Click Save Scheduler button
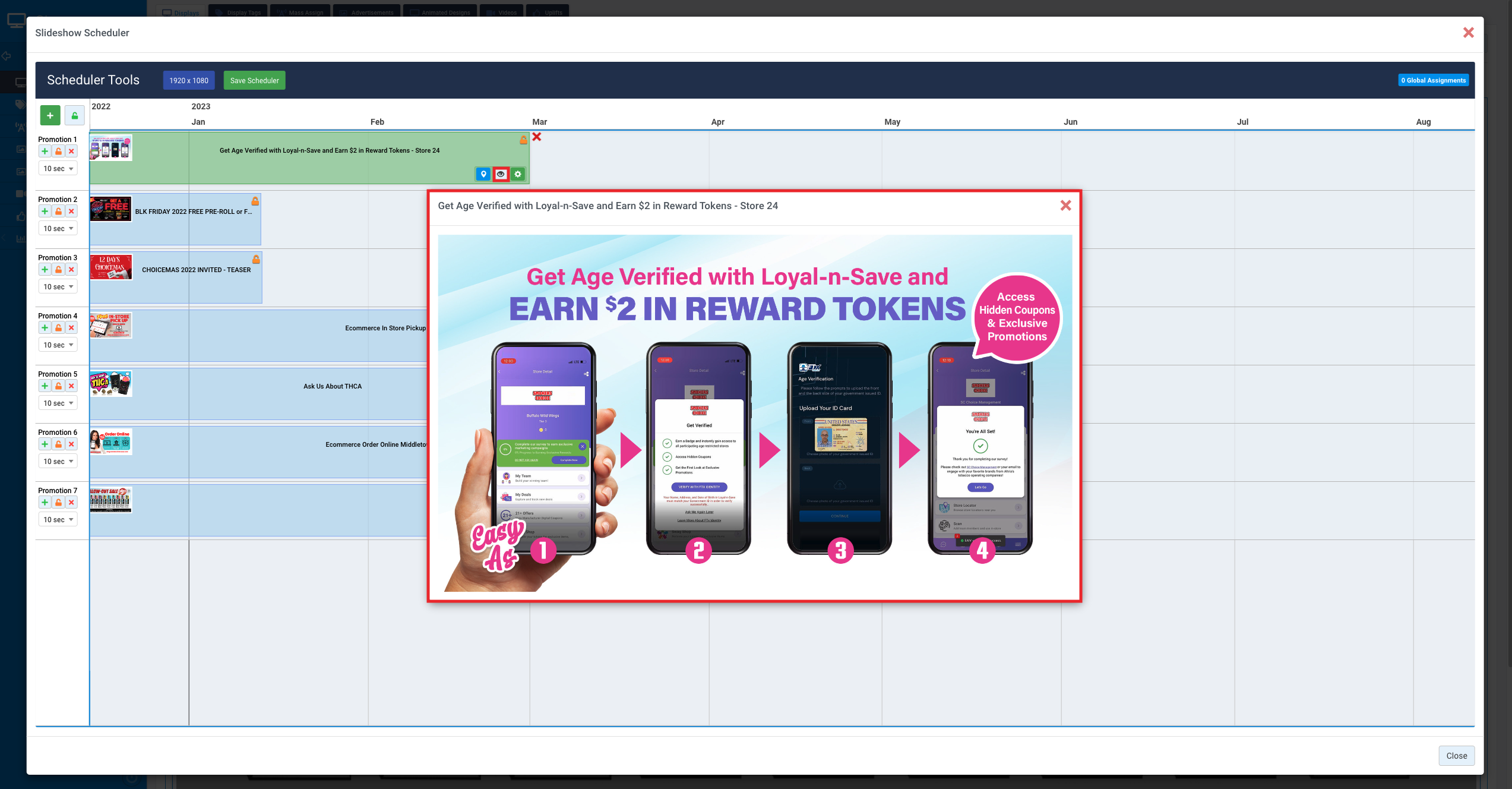The height and width of the screenshot is (789, 1512). (x=254, y=81)
